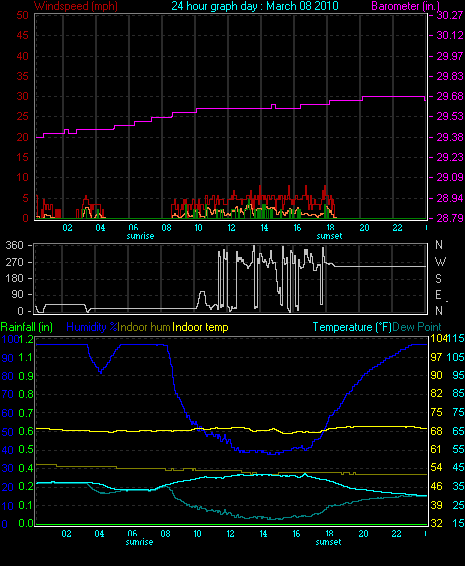The height and width of the screenshot is (566, 465).
Task: Click the sunrise marker under the bottom graph
Action: [139, 542]
